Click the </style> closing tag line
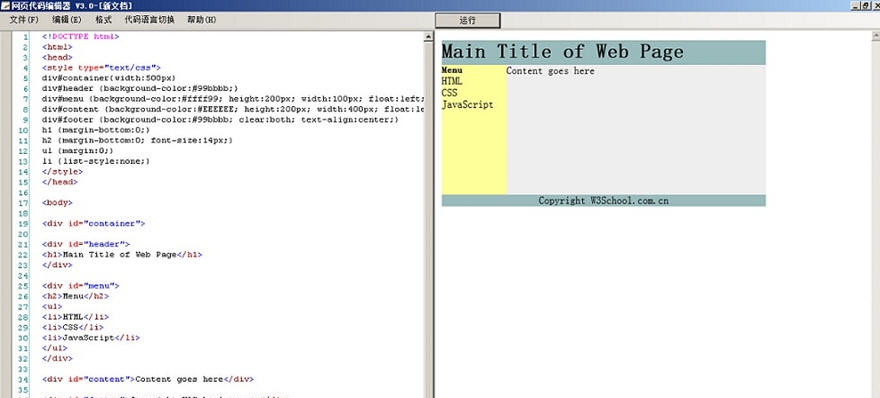The width and height of the screenshot is (880, 398). tap(62, 172)
